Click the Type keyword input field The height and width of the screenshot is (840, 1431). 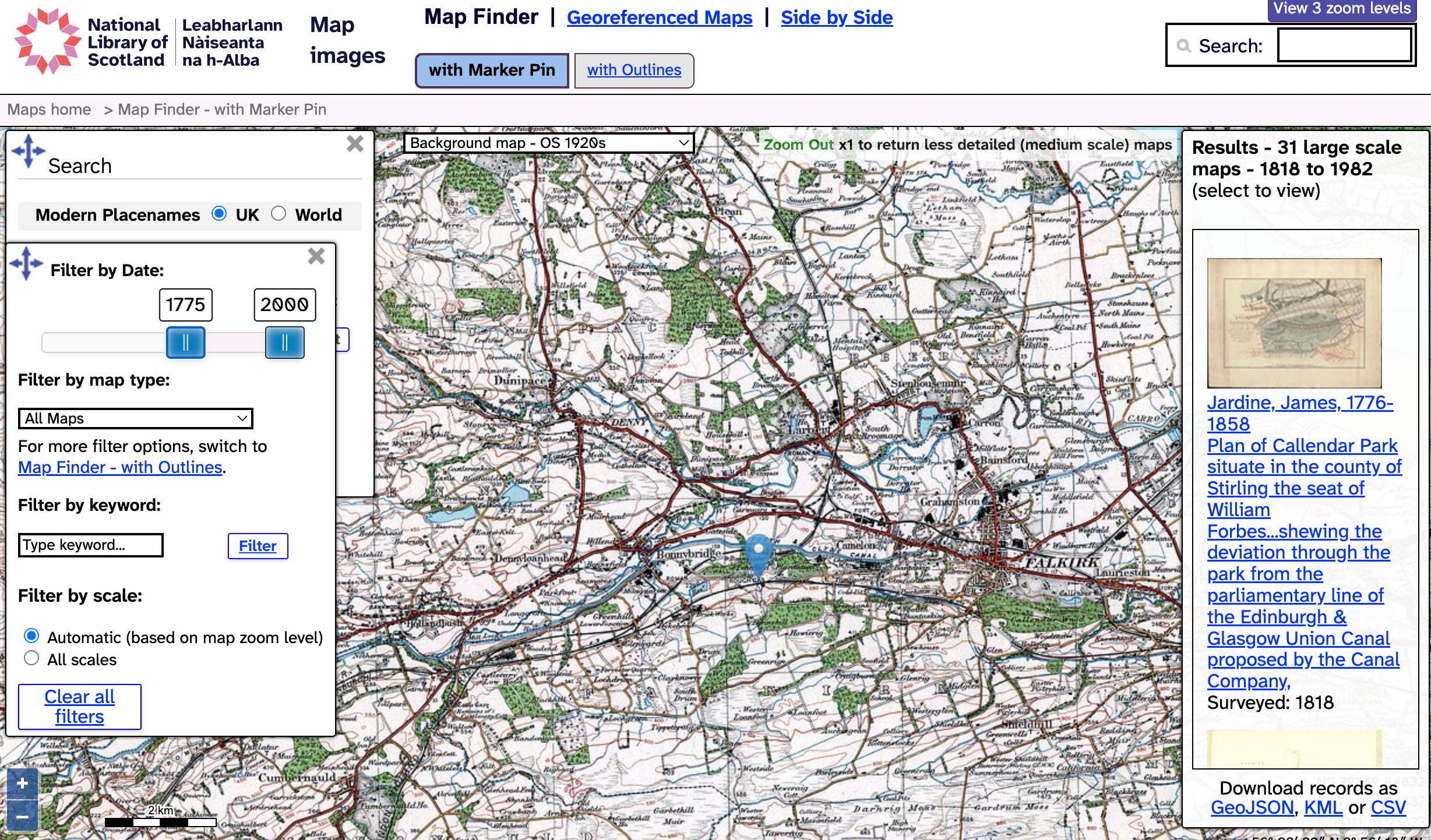point(91,545)
